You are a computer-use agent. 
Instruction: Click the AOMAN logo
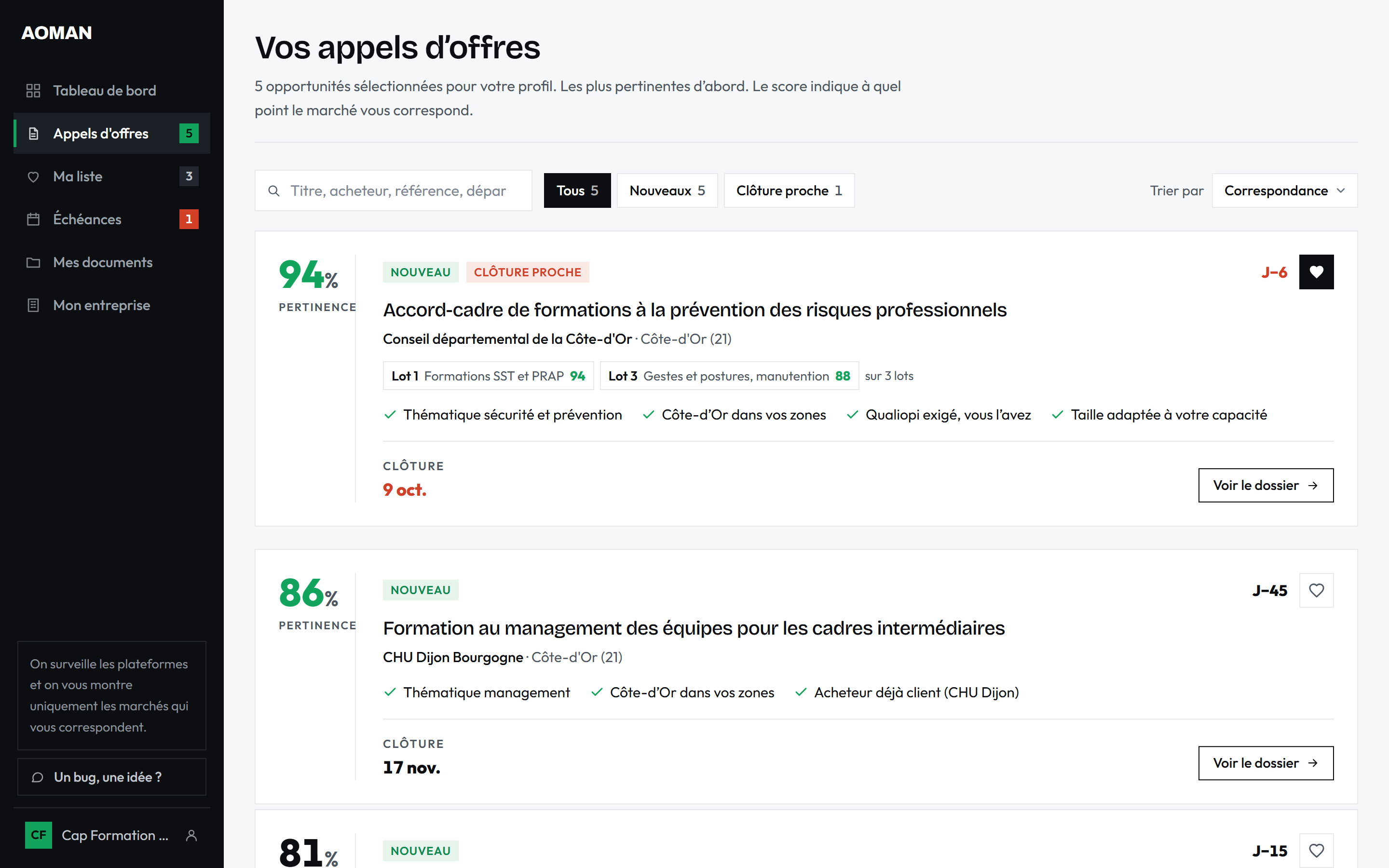[56, 33]
